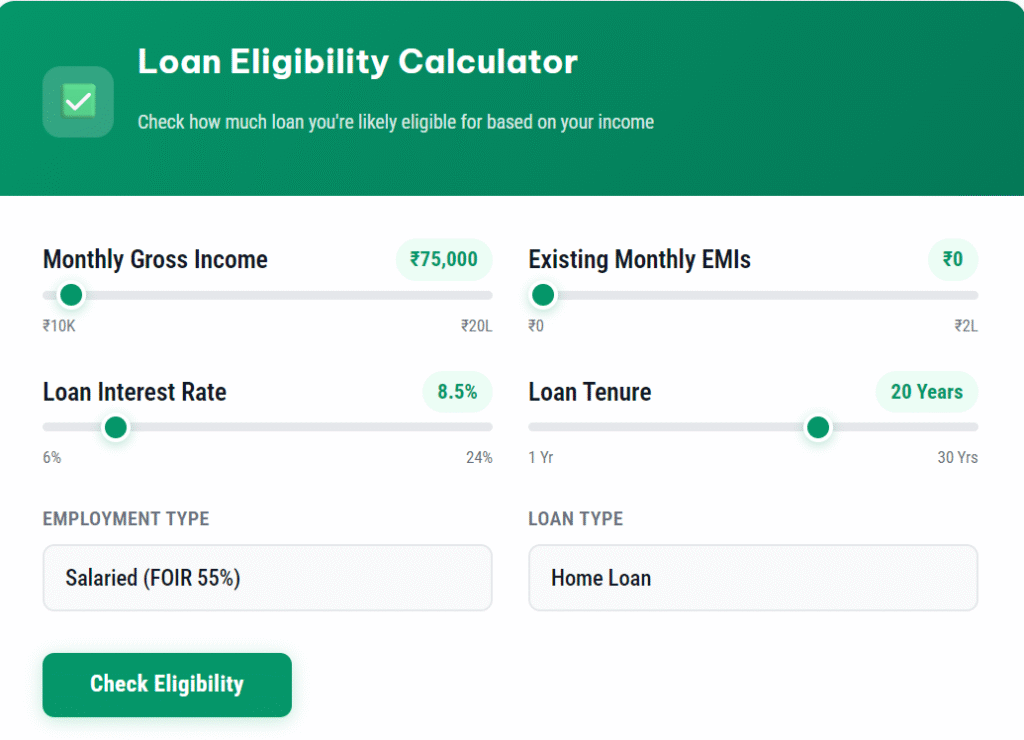The width and height of the screenshot is (1024, 740).
Task: Click the EMPLOYMENT TYPE section heading
Action: (x=126, y=519)
